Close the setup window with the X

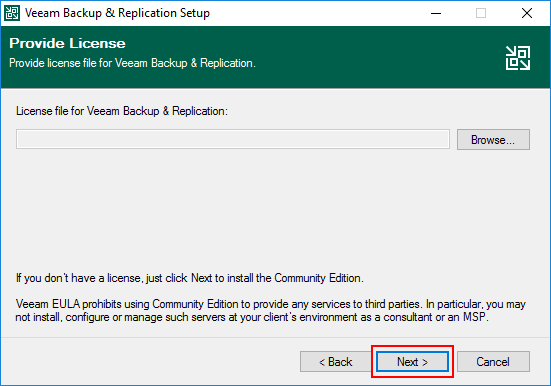(526, 13)
